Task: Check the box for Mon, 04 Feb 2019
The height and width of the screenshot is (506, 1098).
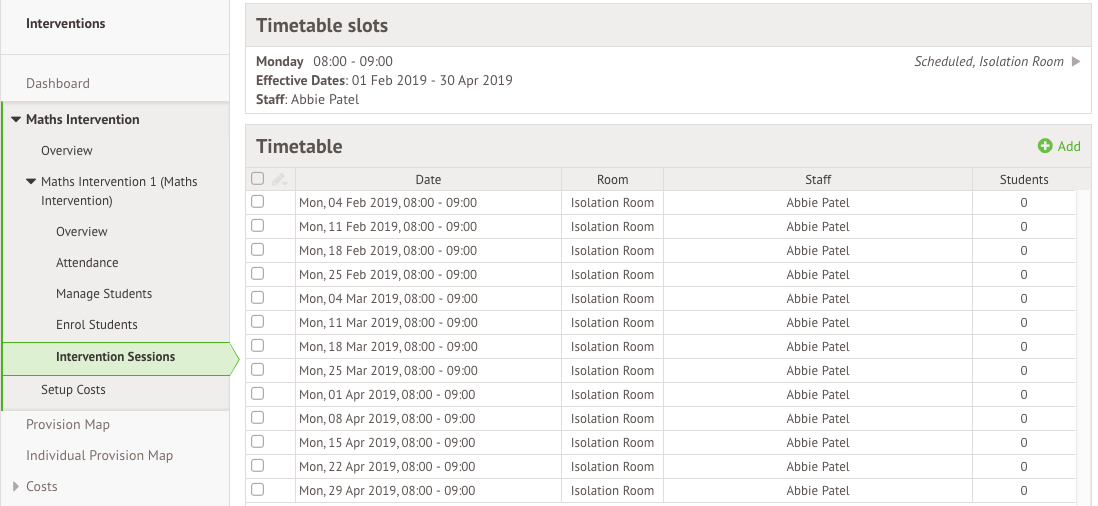Action: pyautogui.click(x=258, y=202)
